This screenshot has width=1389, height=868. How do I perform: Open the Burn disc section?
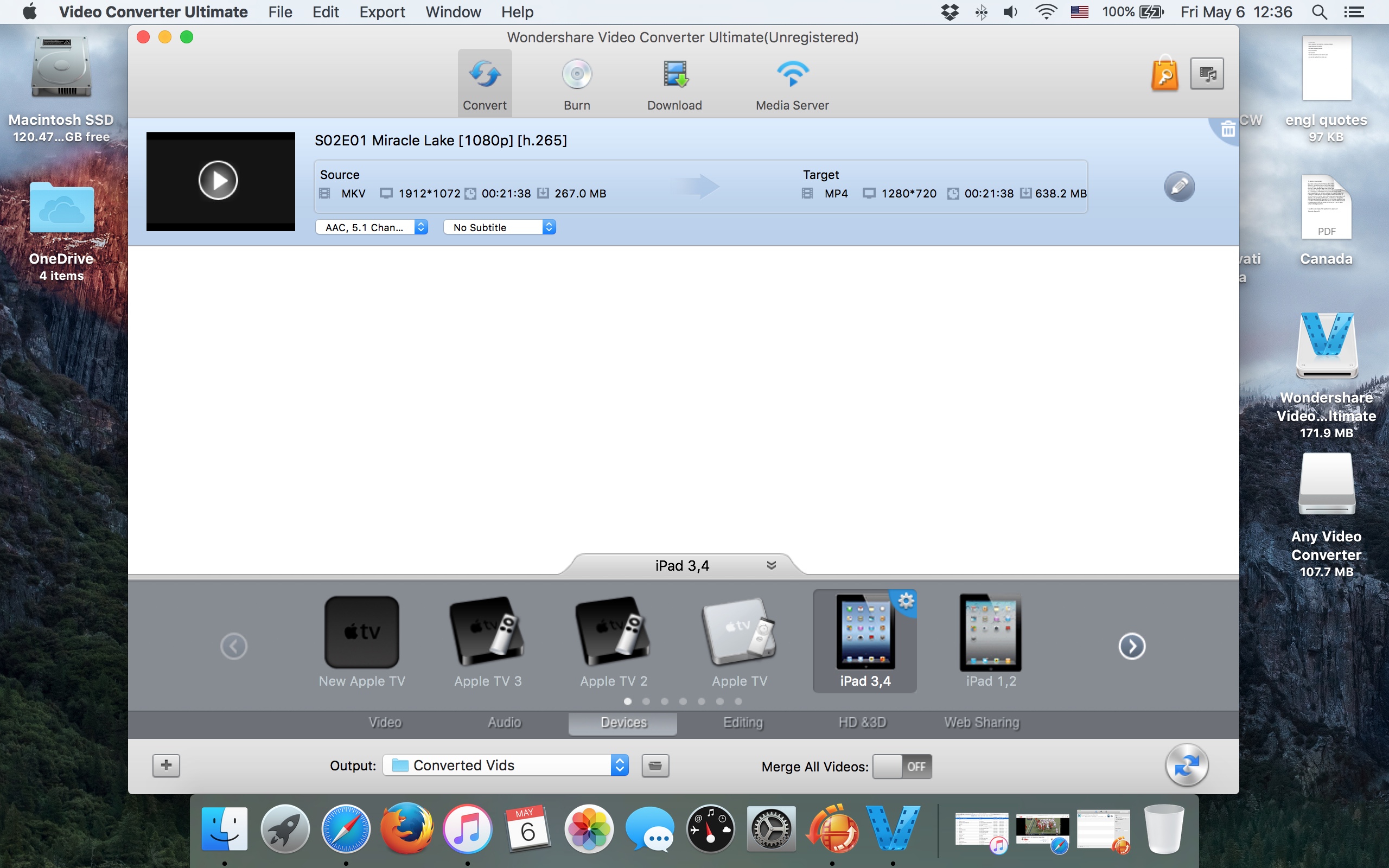point(577,84)
